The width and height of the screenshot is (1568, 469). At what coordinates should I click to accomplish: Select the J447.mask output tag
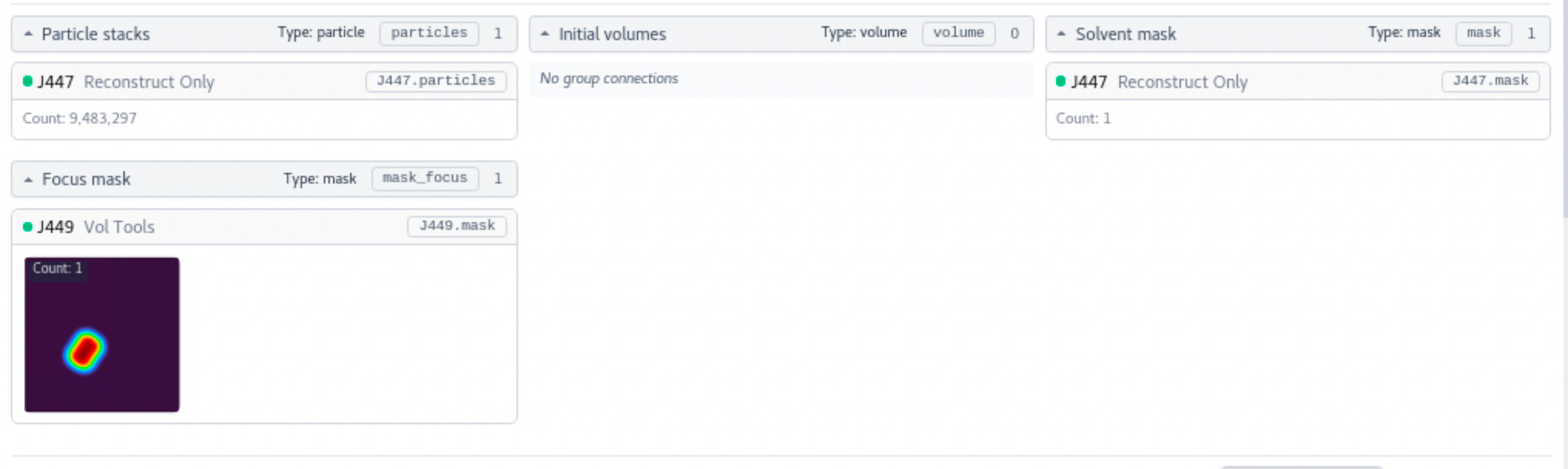[1490, 81]
